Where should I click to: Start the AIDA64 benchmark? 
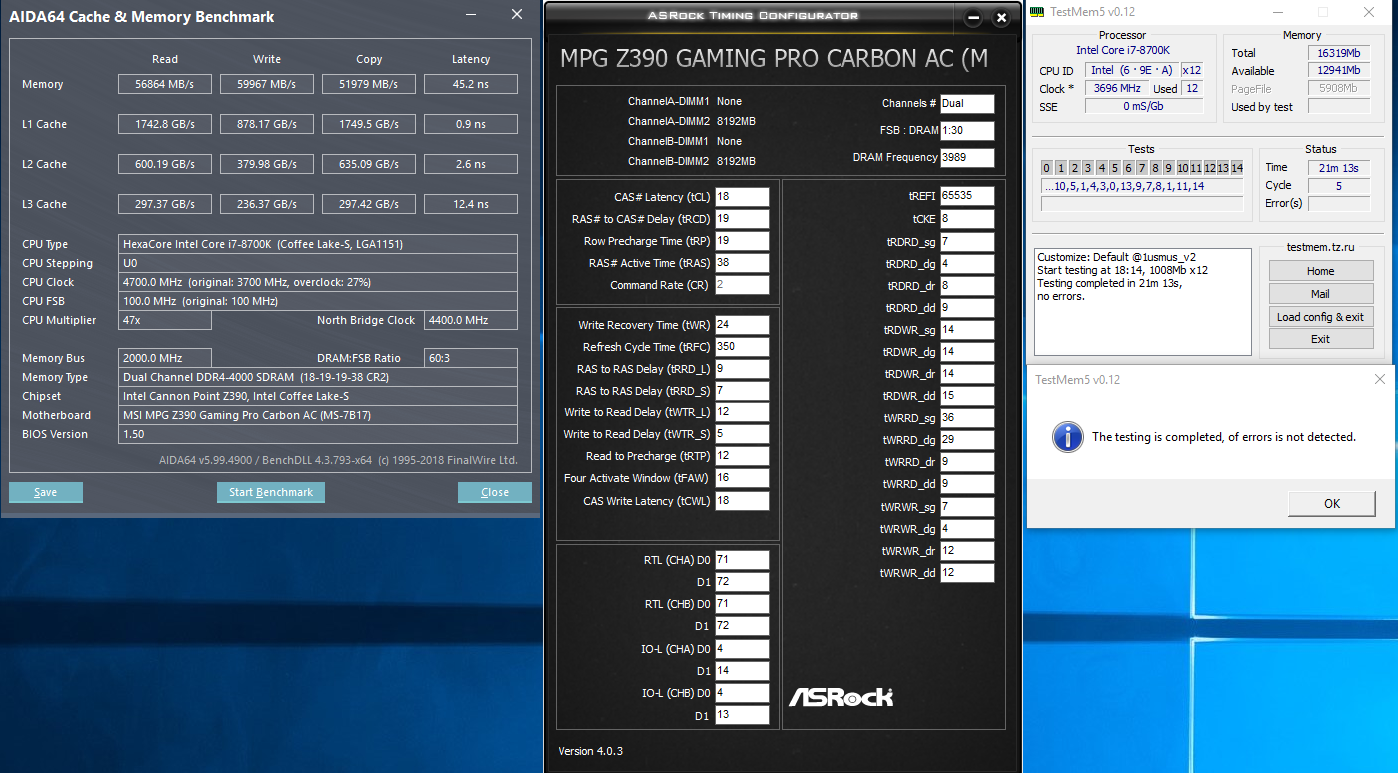coord(271,492)
